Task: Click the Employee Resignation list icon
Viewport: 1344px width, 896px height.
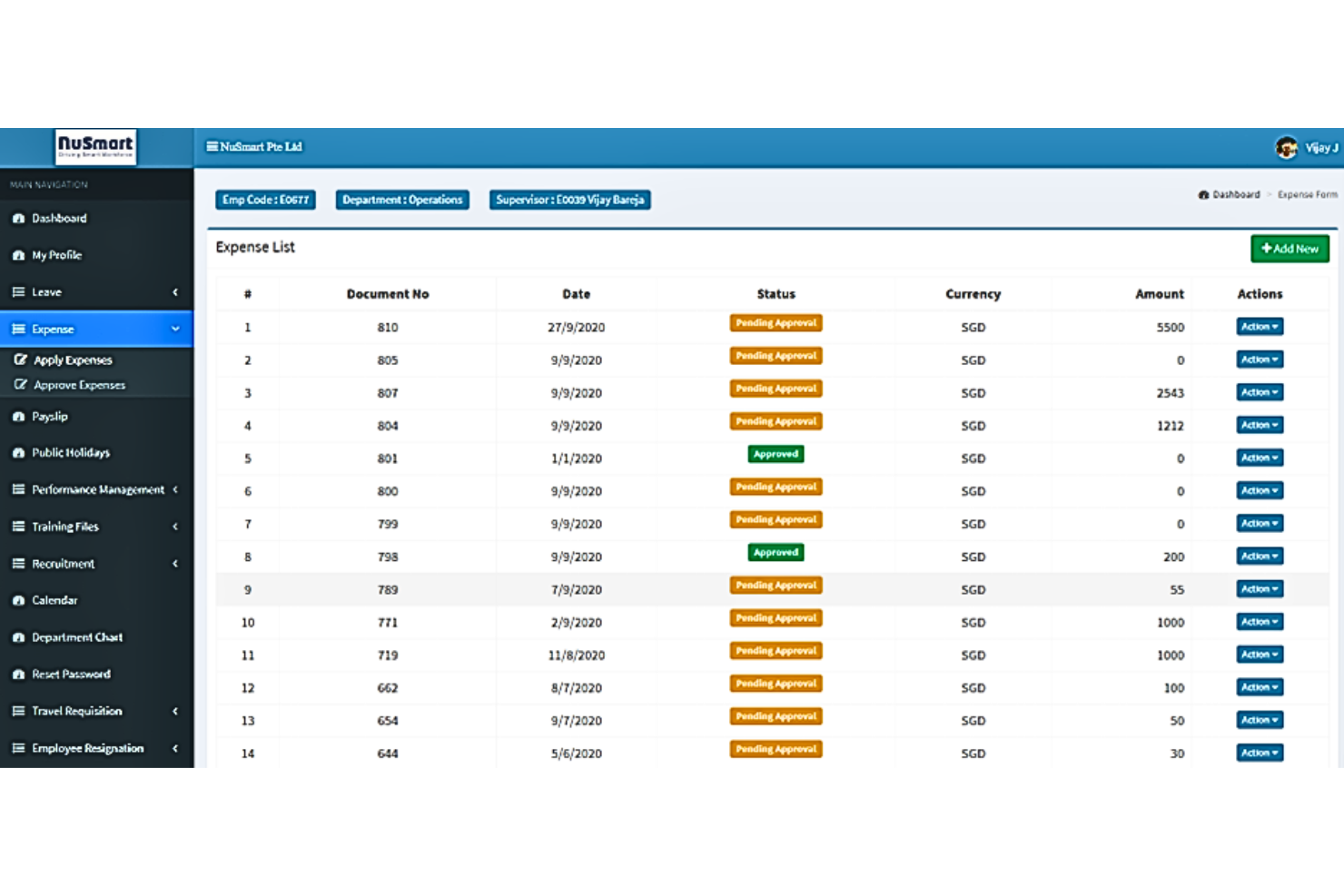Action: click(18, 748)
